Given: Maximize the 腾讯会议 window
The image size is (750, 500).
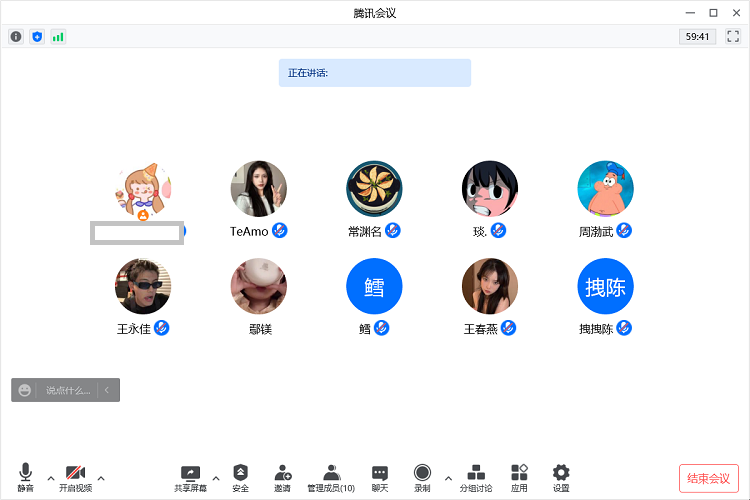Looking at the screenshot, I should 713,13.
